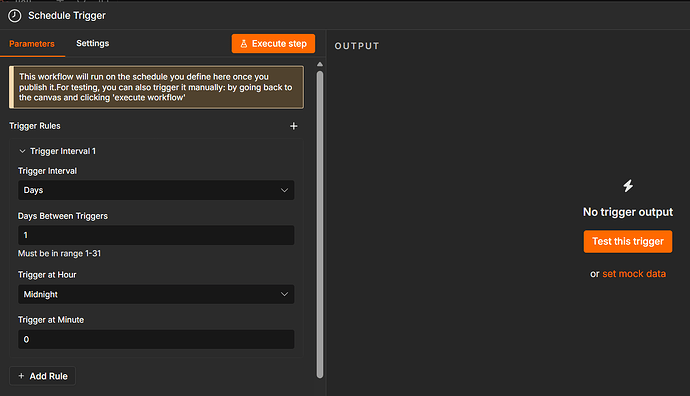
Task: Click the workflow schedule notice banner
Action: point(156,87)
